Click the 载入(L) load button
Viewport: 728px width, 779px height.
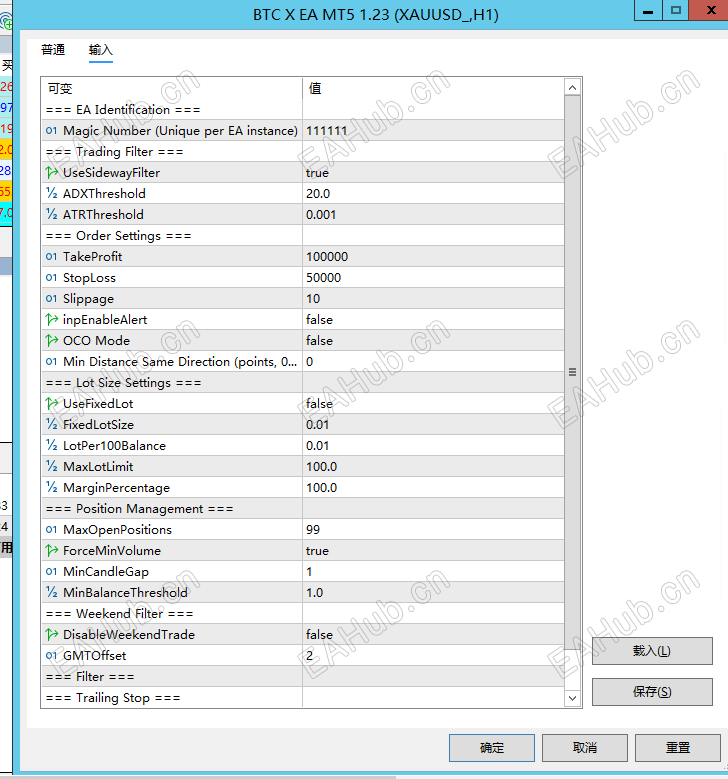click(652, 651)
